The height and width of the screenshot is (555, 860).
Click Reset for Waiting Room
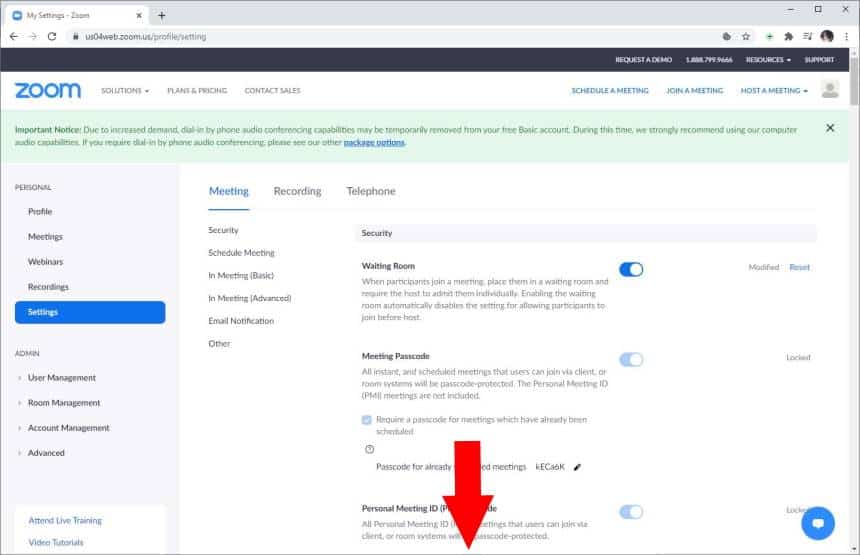pos(799,268)
